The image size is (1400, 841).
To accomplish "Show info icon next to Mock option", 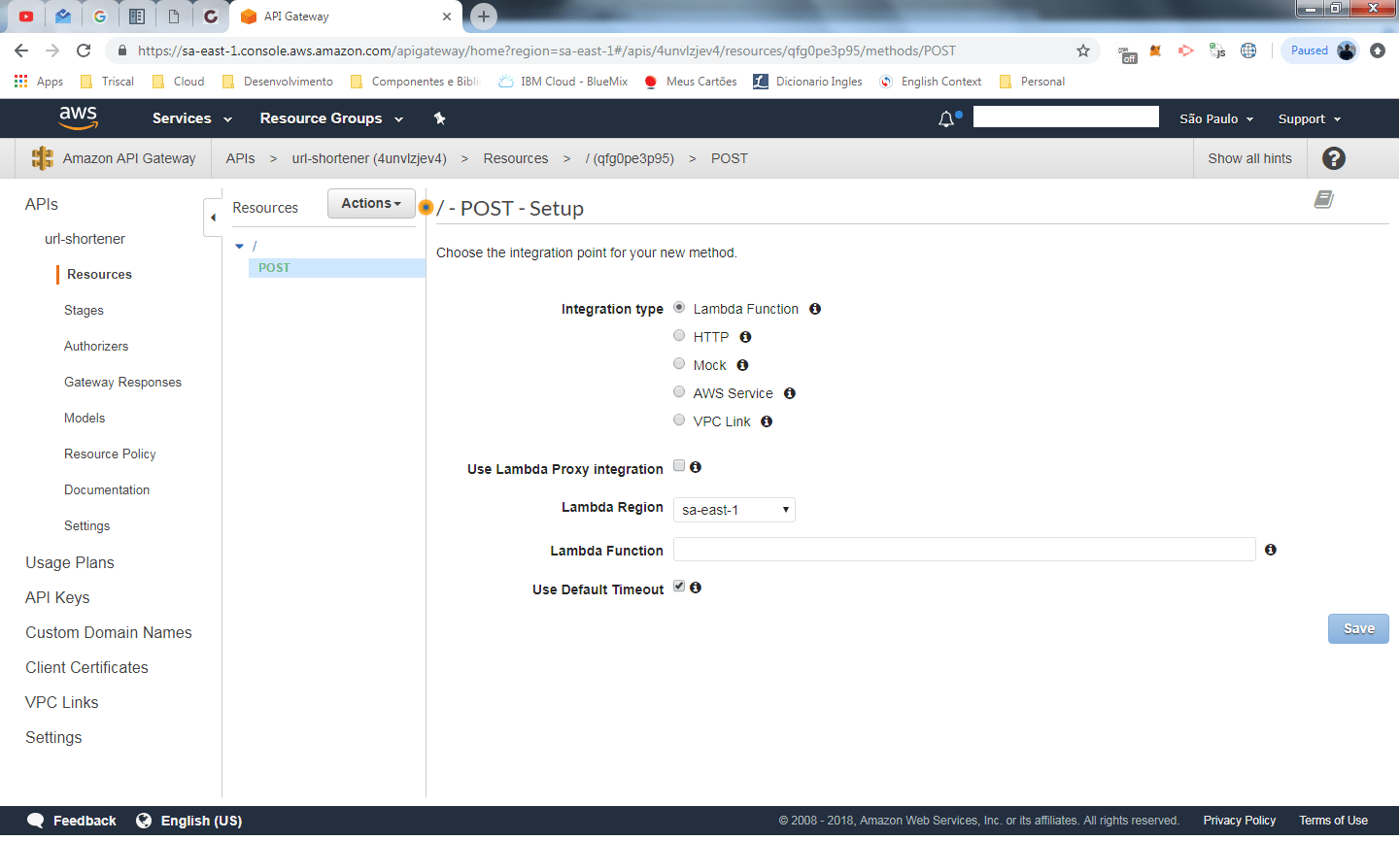I will coord(742,365).
